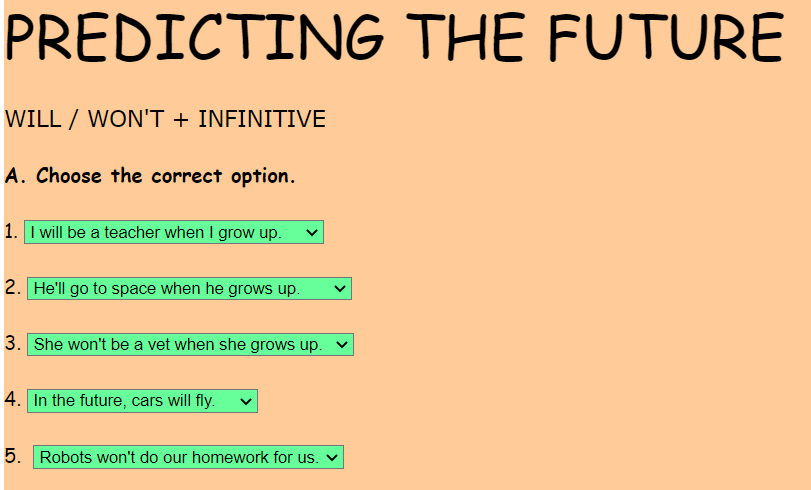Click the word 'FUTURE' in the heading
Viewport: 811px width, 490px height.
tap(664, 38)
